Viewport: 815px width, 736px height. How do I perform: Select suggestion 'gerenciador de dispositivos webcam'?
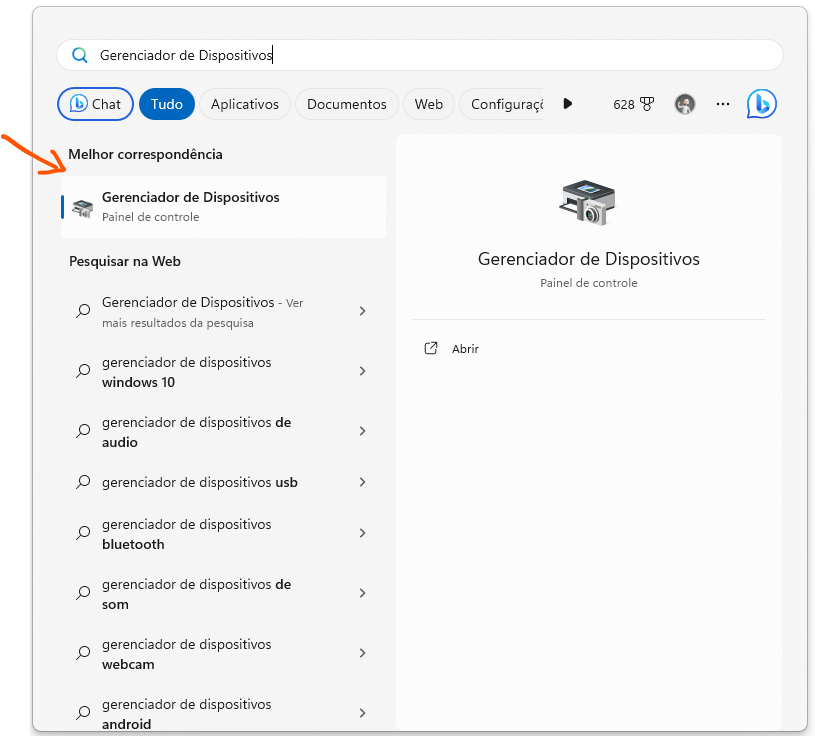coord(224,654)
